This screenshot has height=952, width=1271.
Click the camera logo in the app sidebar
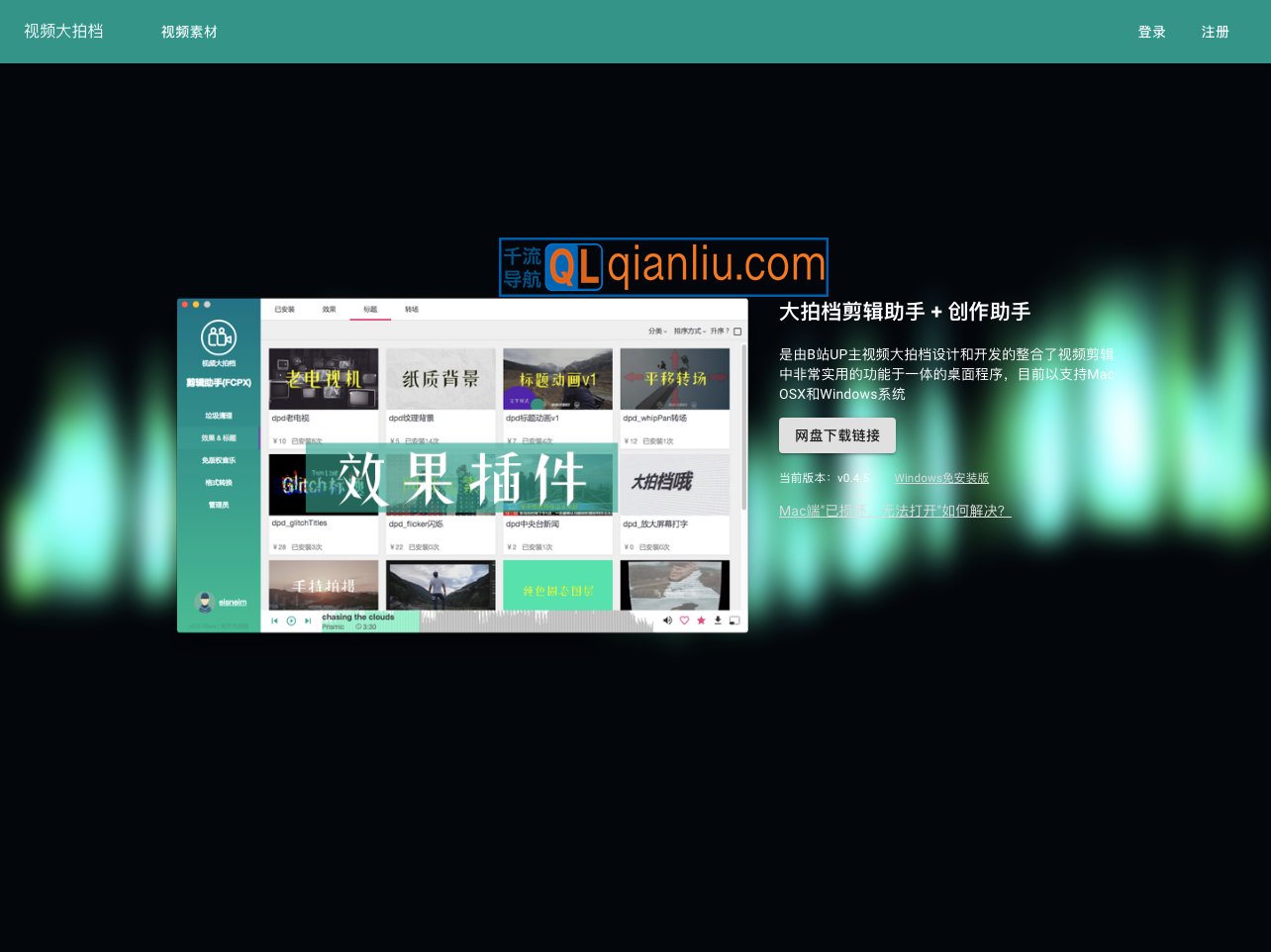click(x=218, y=338)
